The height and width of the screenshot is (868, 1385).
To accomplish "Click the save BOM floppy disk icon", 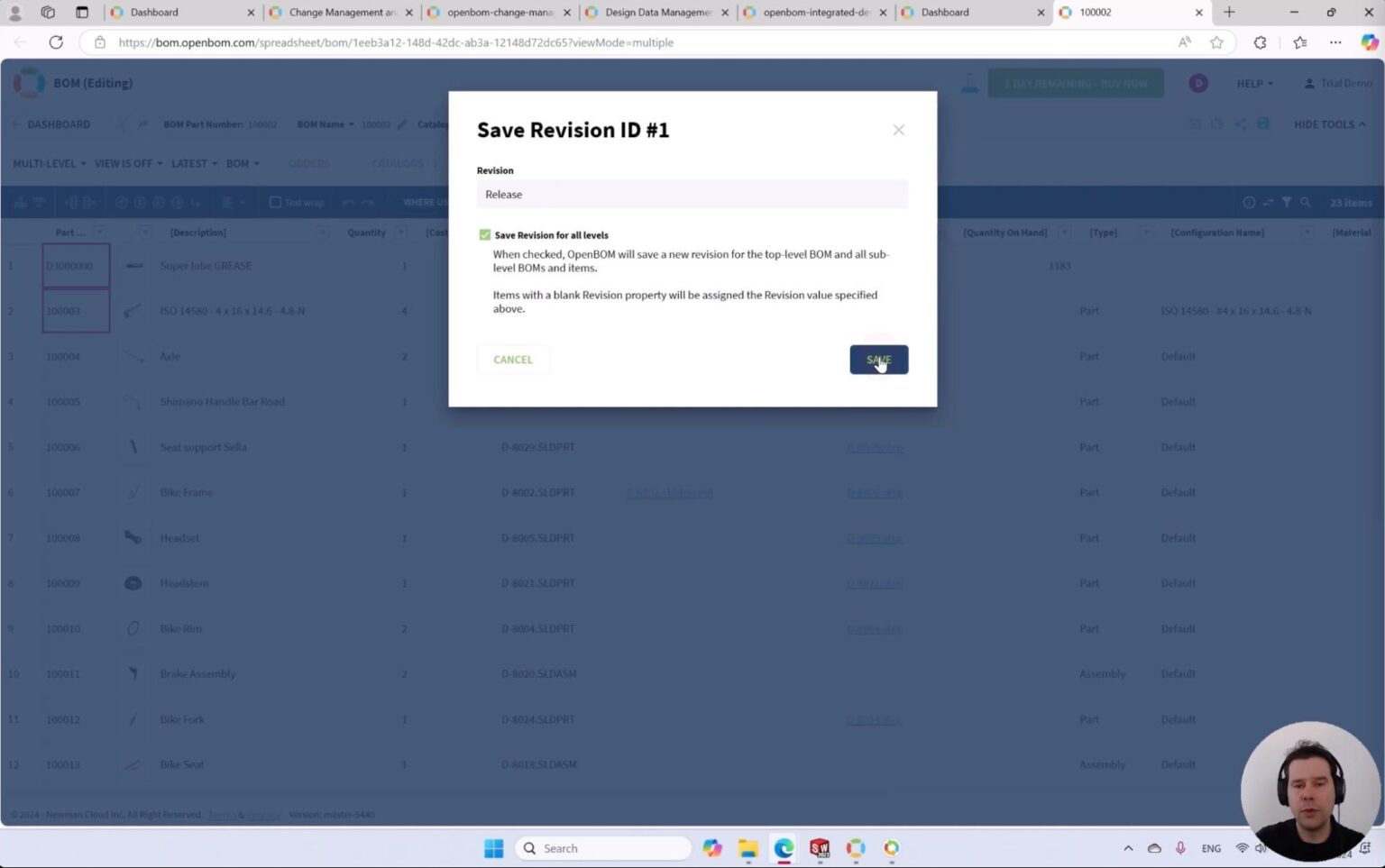I will point(1264,124).
